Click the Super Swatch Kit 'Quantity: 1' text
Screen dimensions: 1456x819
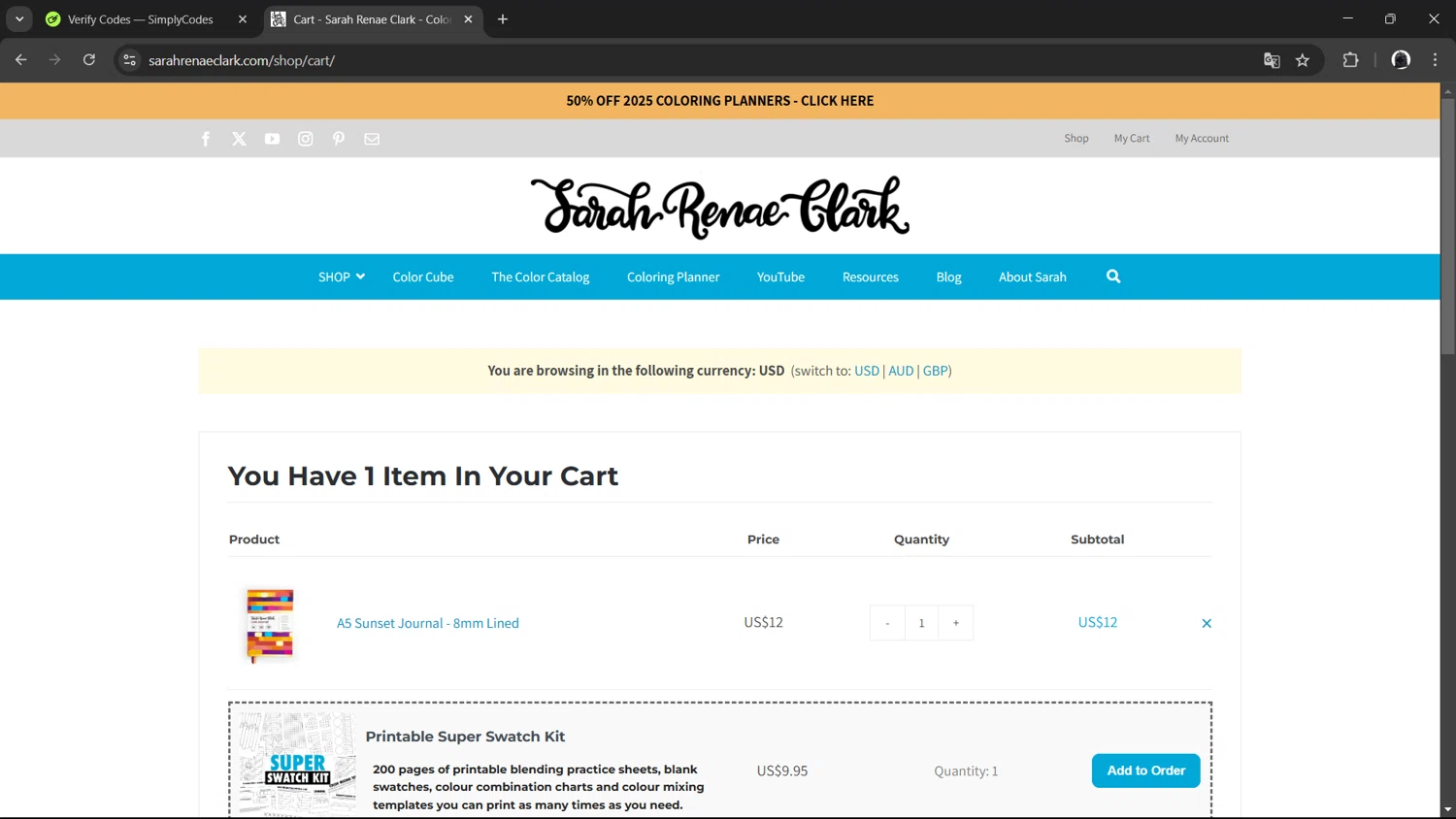(x=966, y=770)
